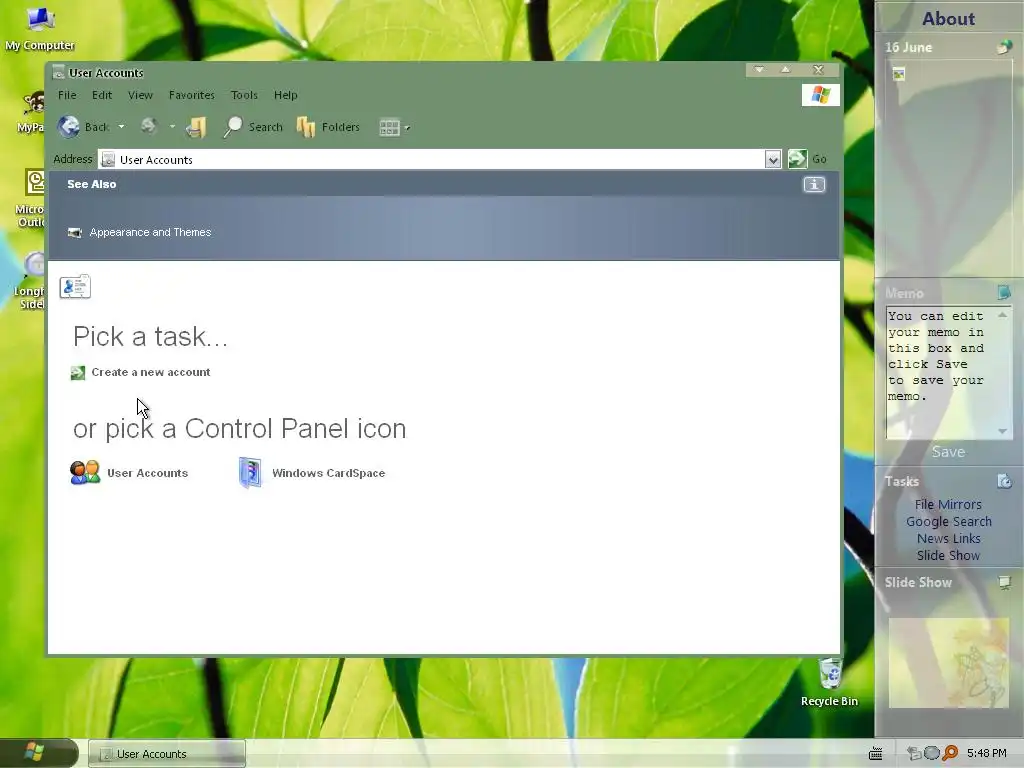Viewport: 1024px width, 768px height.
Task: Open the Help menu
Action: pyautogui.click(x=285, y=95)
